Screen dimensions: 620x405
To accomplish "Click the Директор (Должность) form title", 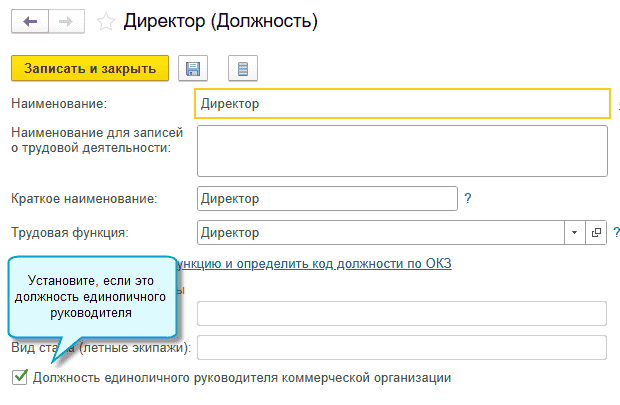I will [218, 22].
